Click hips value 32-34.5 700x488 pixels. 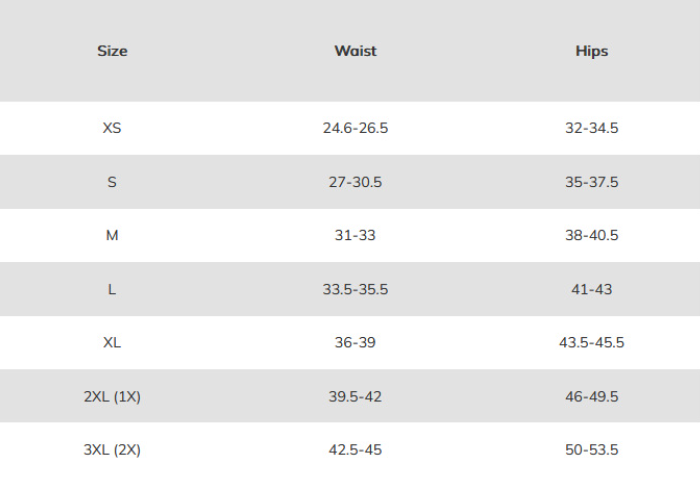click(x=592, y=128)
